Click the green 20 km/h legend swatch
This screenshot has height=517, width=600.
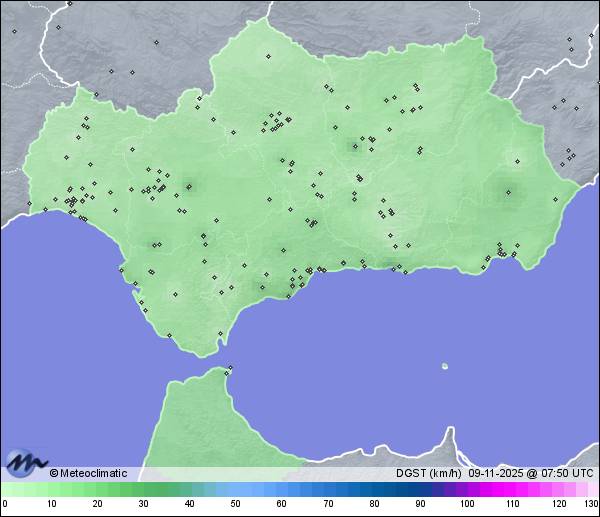(97, 489)
